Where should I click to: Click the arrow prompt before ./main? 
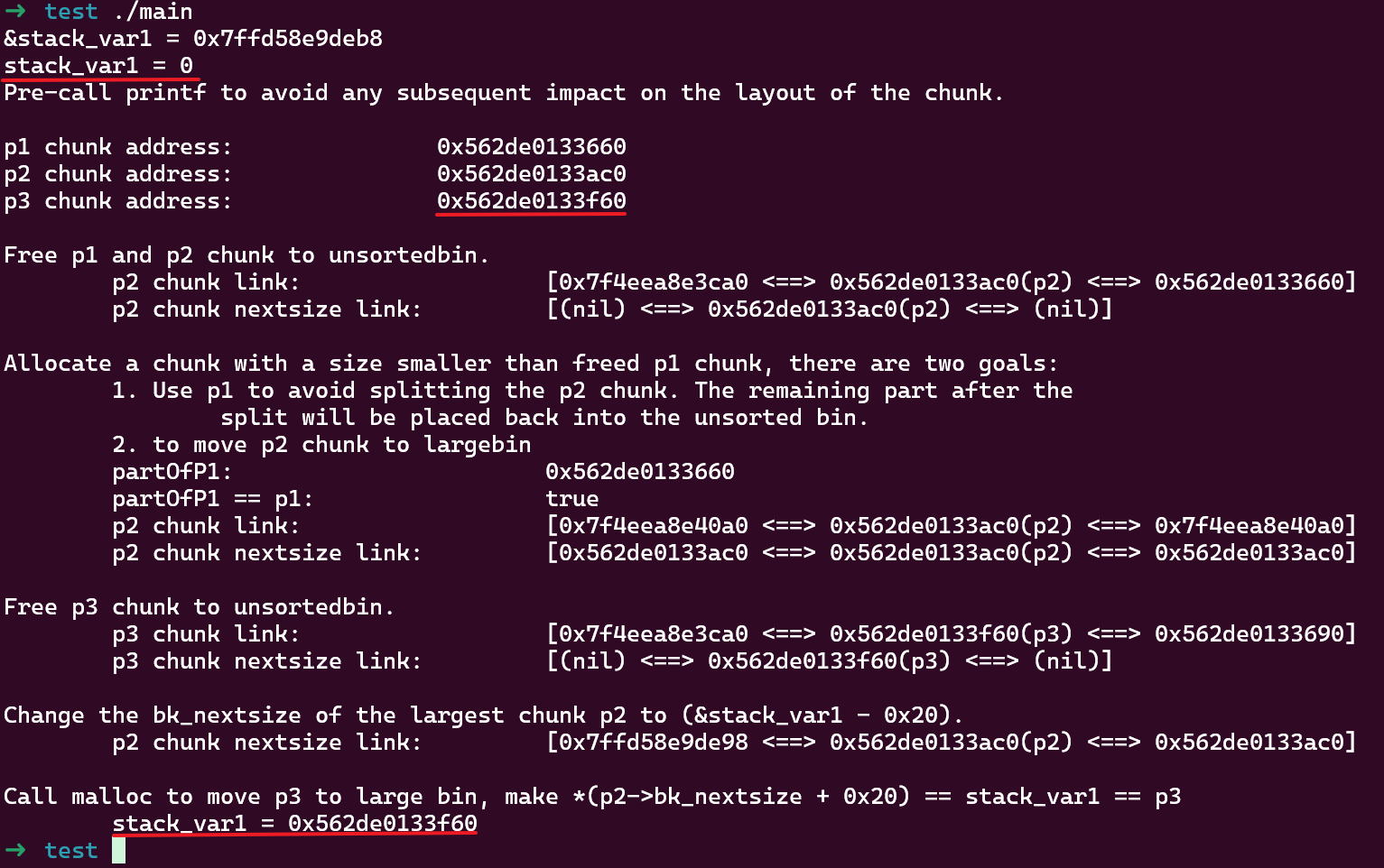[15, 12]
